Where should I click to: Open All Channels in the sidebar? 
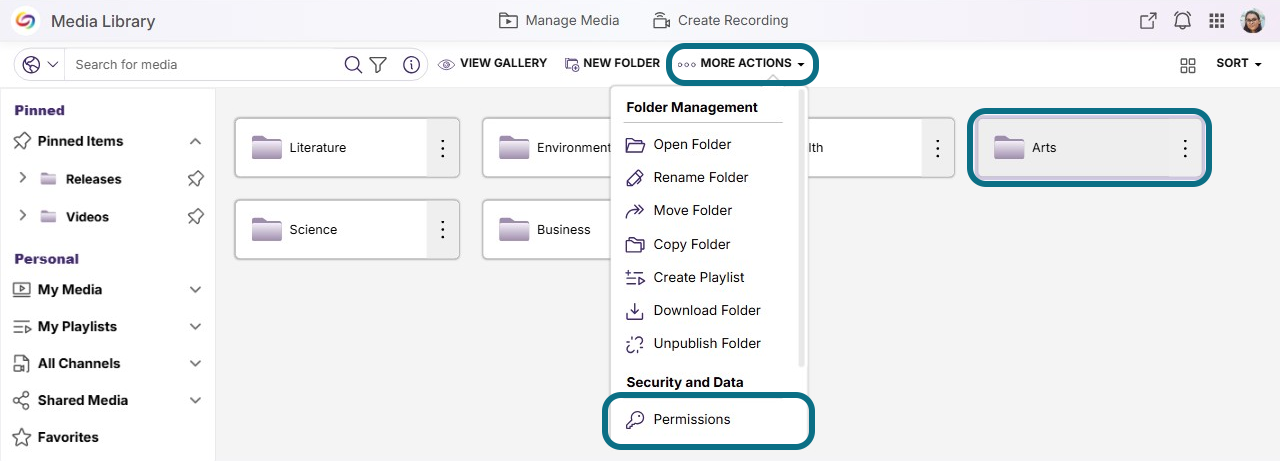(x=79, y=363)
